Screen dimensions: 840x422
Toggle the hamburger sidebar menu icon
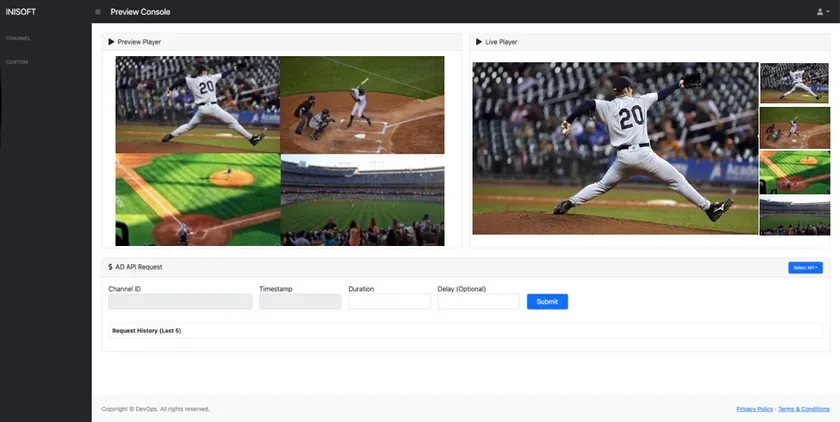98,12
